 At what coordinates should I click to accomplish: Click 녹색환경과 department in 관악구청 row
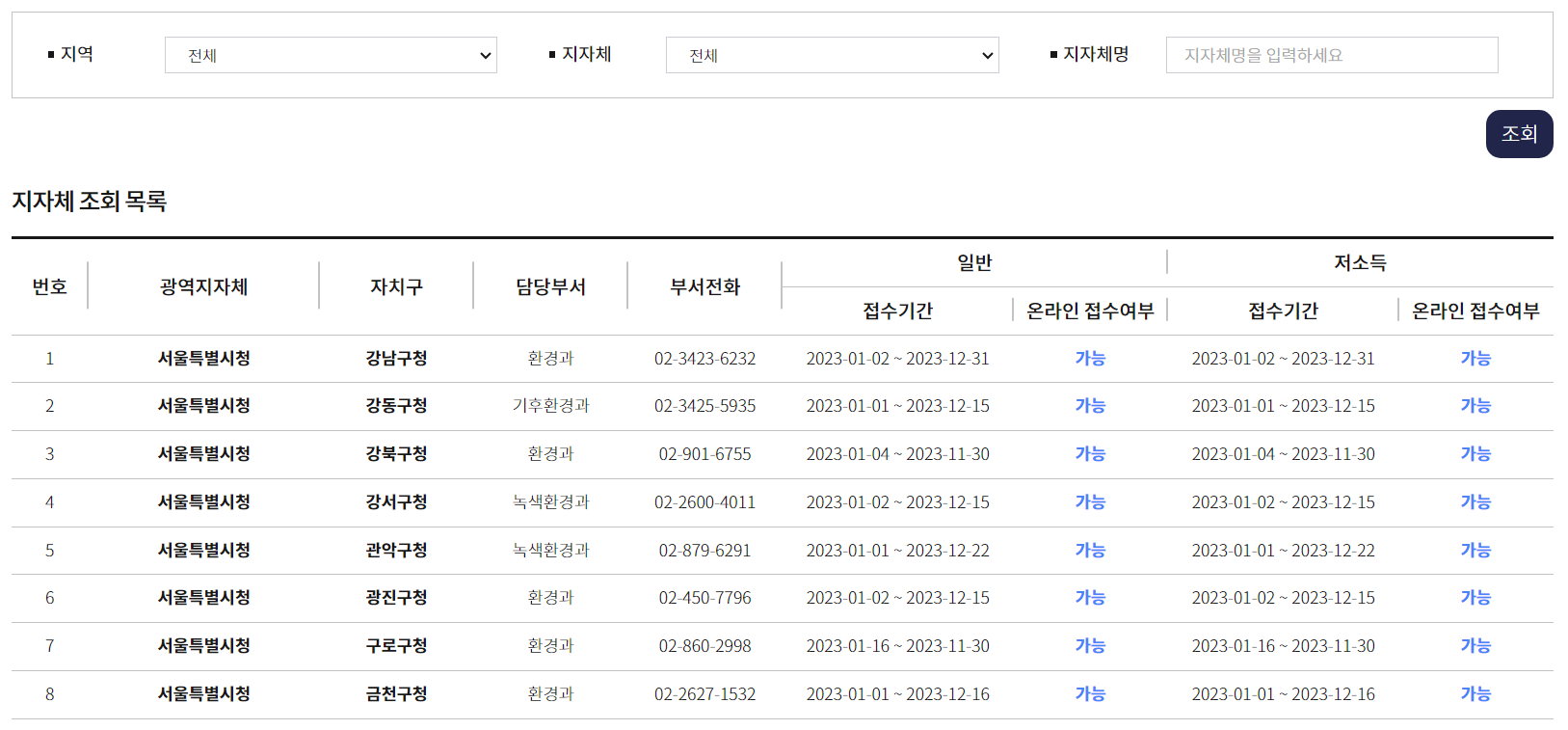click(x=550, y=551)
